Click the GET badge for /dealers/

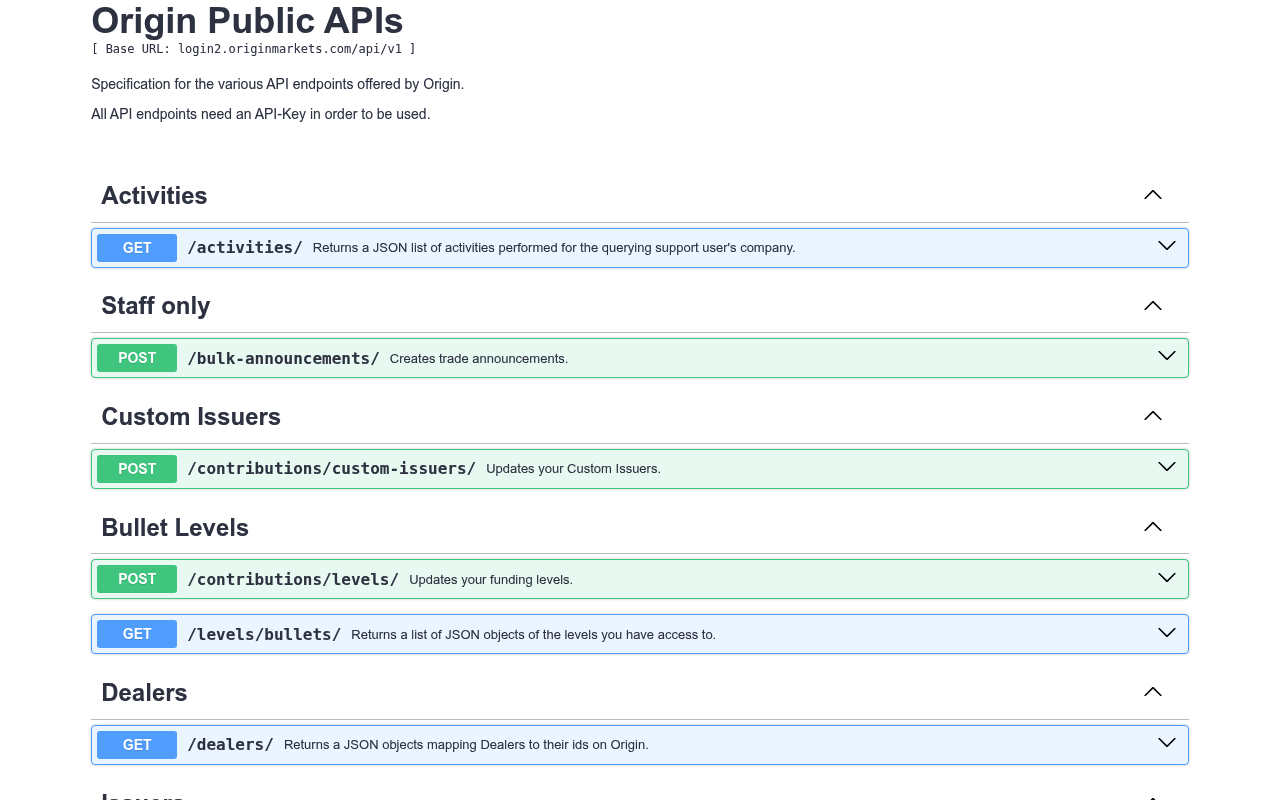click(x=137, y=745)
